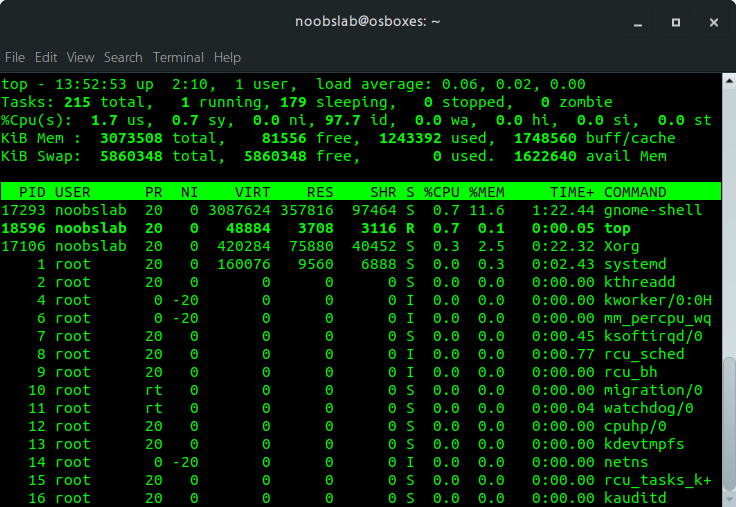The width and height of the screenshot is (736, 507).
Task: Click the 13:52:53 time in top header
Action: (91, 84)
